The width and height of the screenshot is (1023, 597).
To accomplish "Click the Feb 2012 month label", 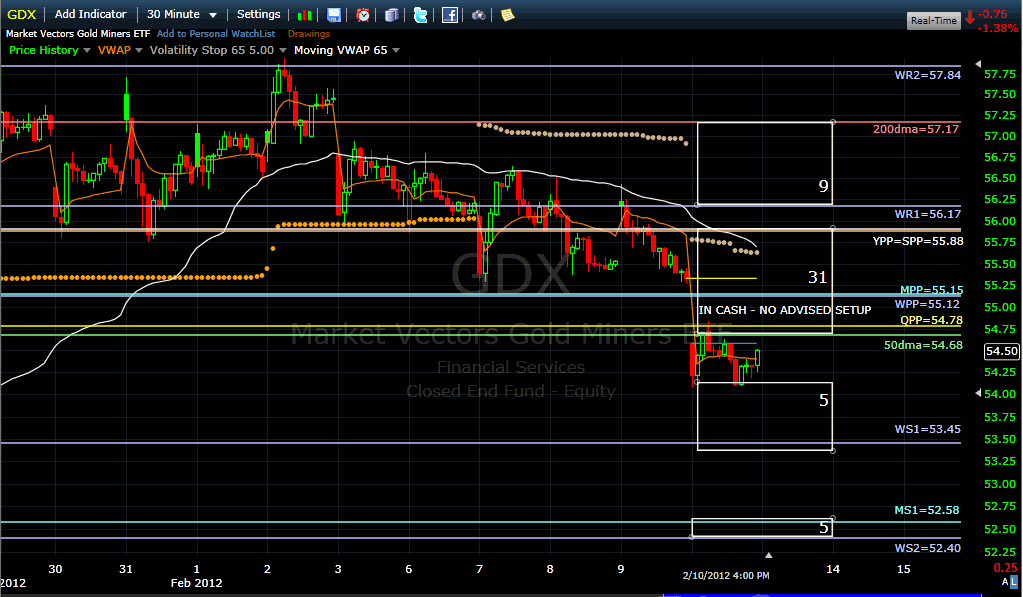I will (x=196, y=583).
